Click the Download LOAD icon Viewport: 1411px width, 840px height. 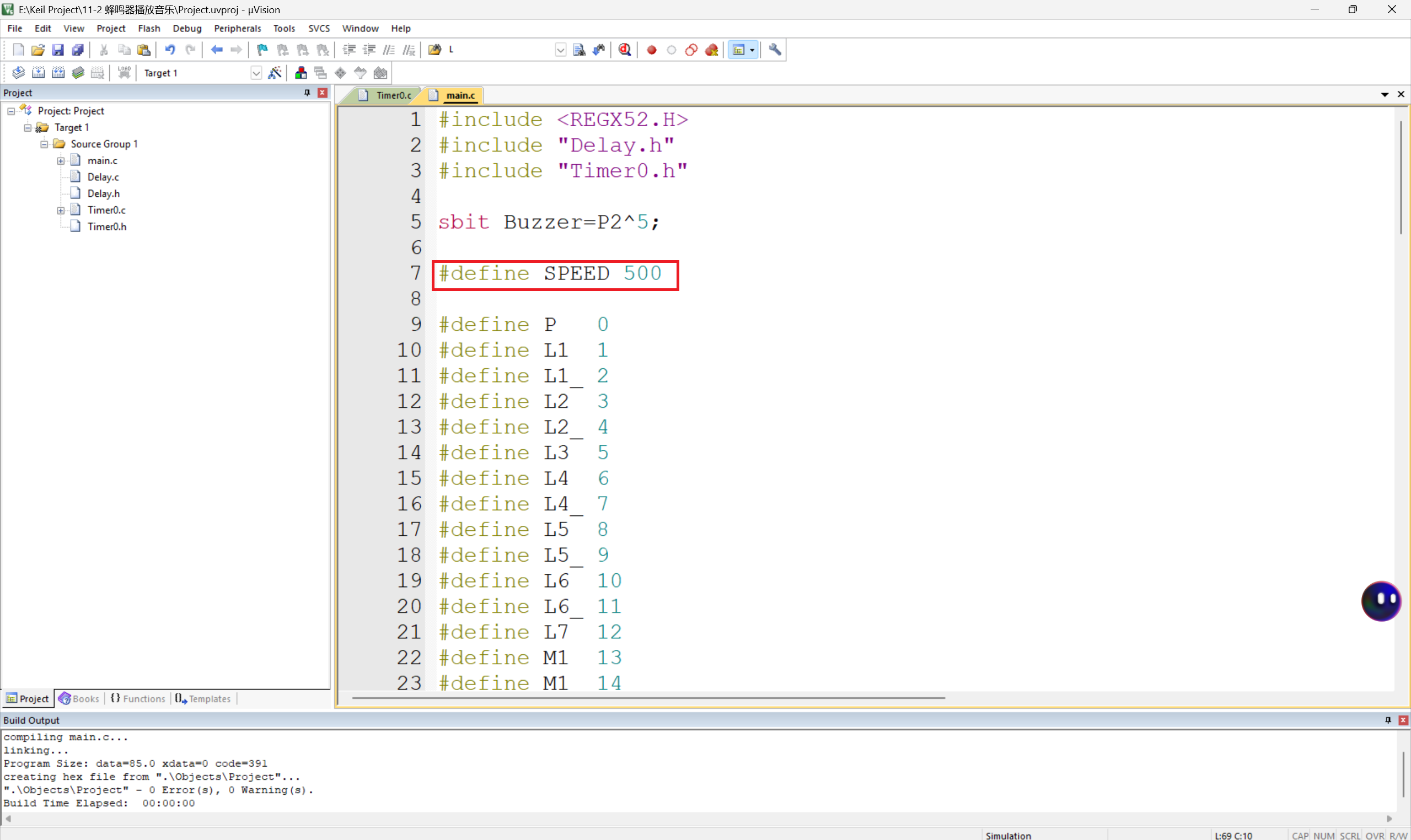pos(124,72)
